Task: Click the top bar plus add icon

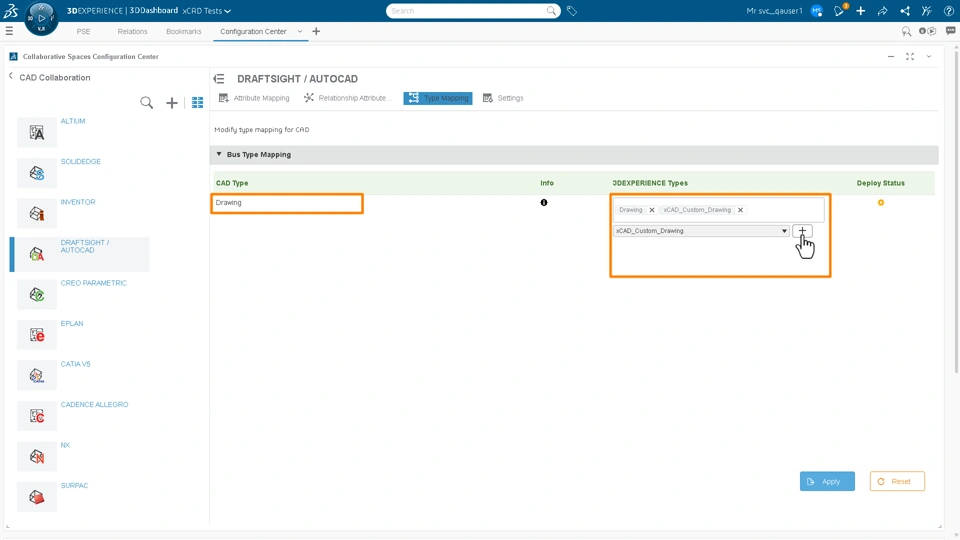Action: 861,10
